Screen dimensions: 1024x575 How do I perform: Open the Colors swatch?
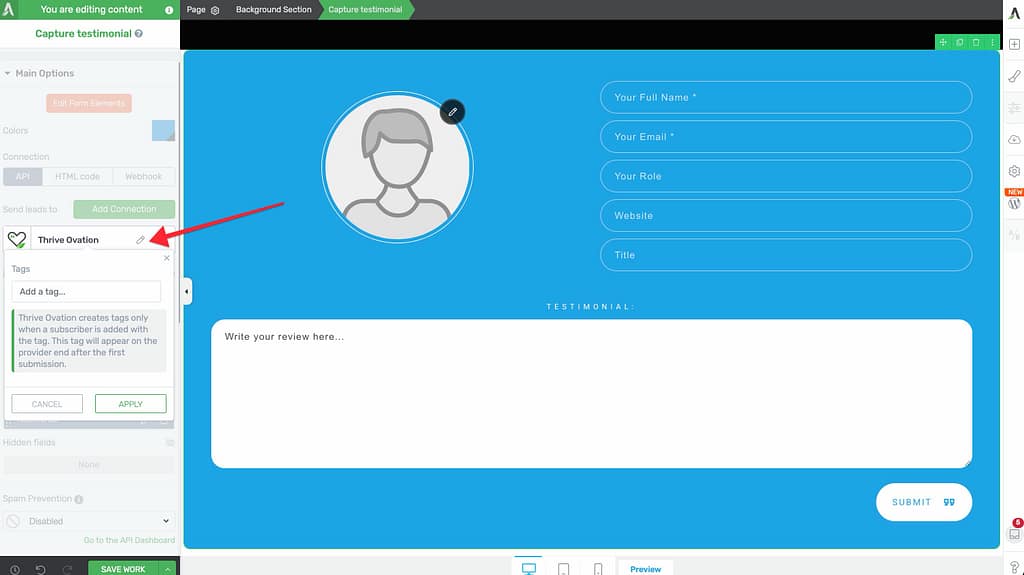pos(163,131)
